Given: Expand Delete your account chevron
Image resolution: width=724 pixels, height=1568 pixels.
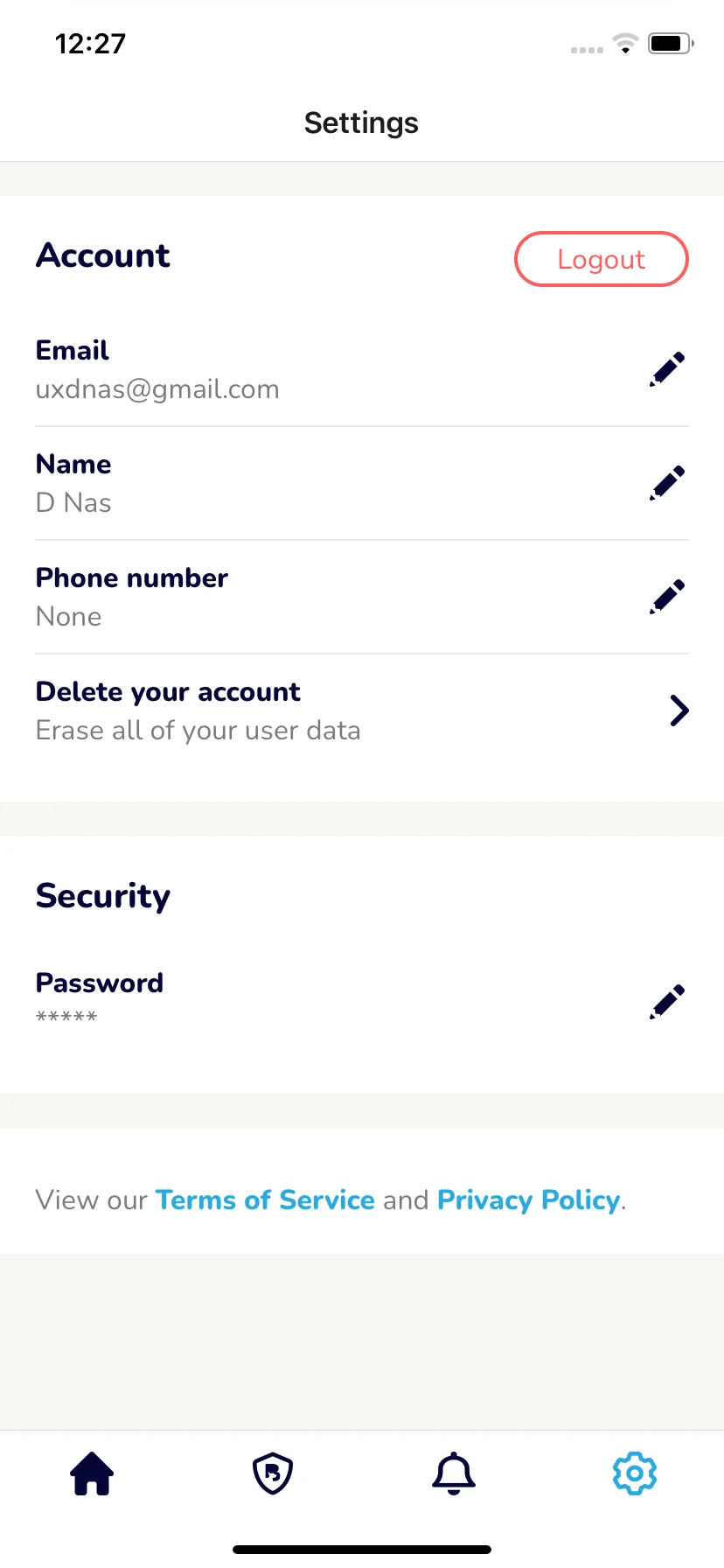Looking at the screenshot, I should (679, 710).
